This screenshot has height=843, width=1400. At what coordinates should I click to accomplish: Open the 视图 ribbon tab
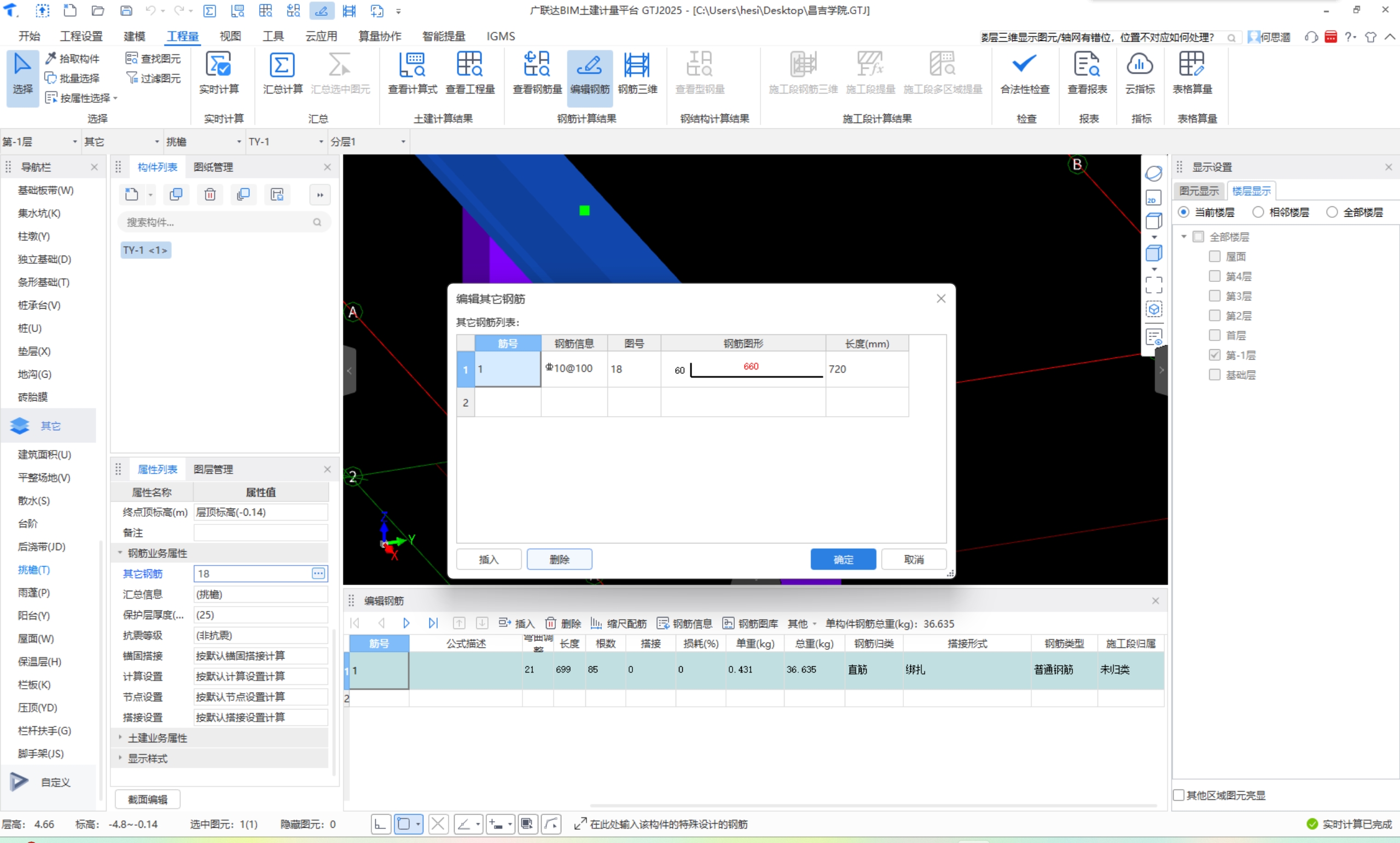[x=230, y=36]
